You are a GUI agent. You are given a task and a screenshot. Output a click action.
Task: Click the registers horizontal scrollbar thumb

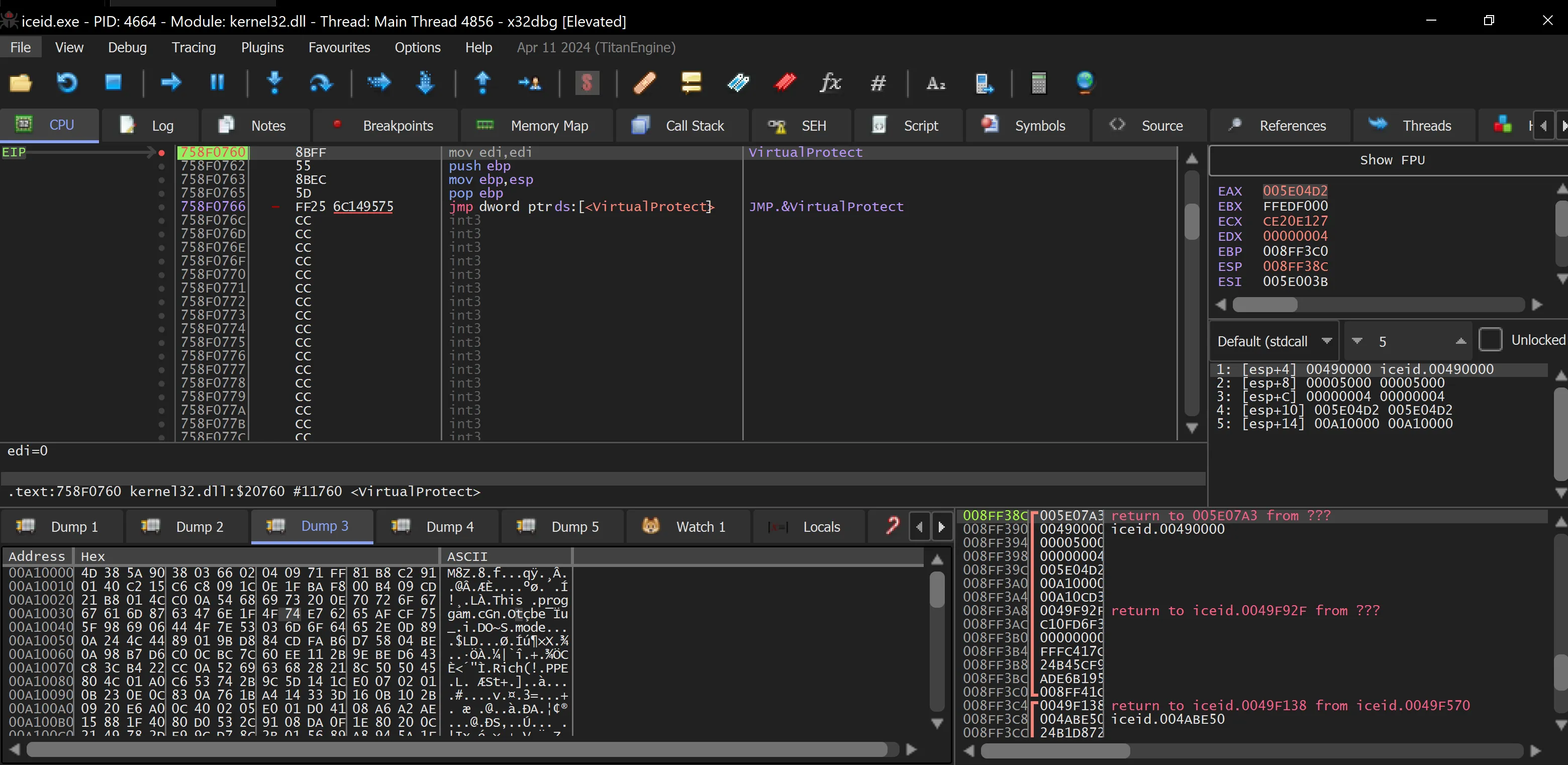1265,304
